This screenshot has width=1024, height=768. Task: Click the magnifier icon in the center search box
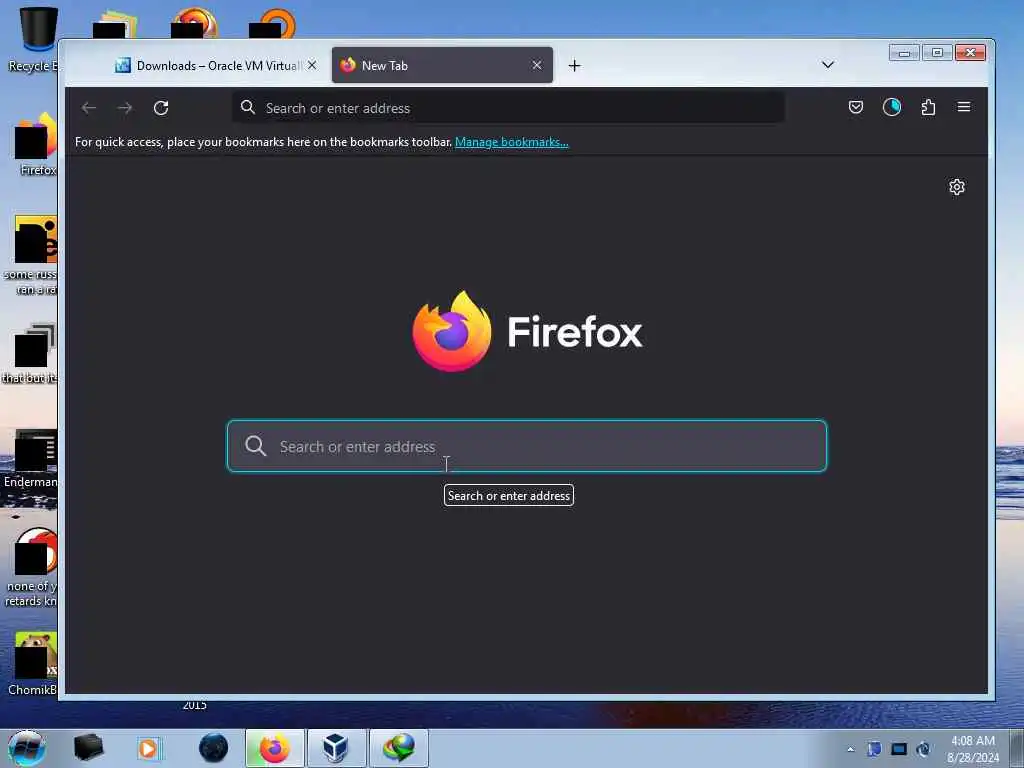255,446
